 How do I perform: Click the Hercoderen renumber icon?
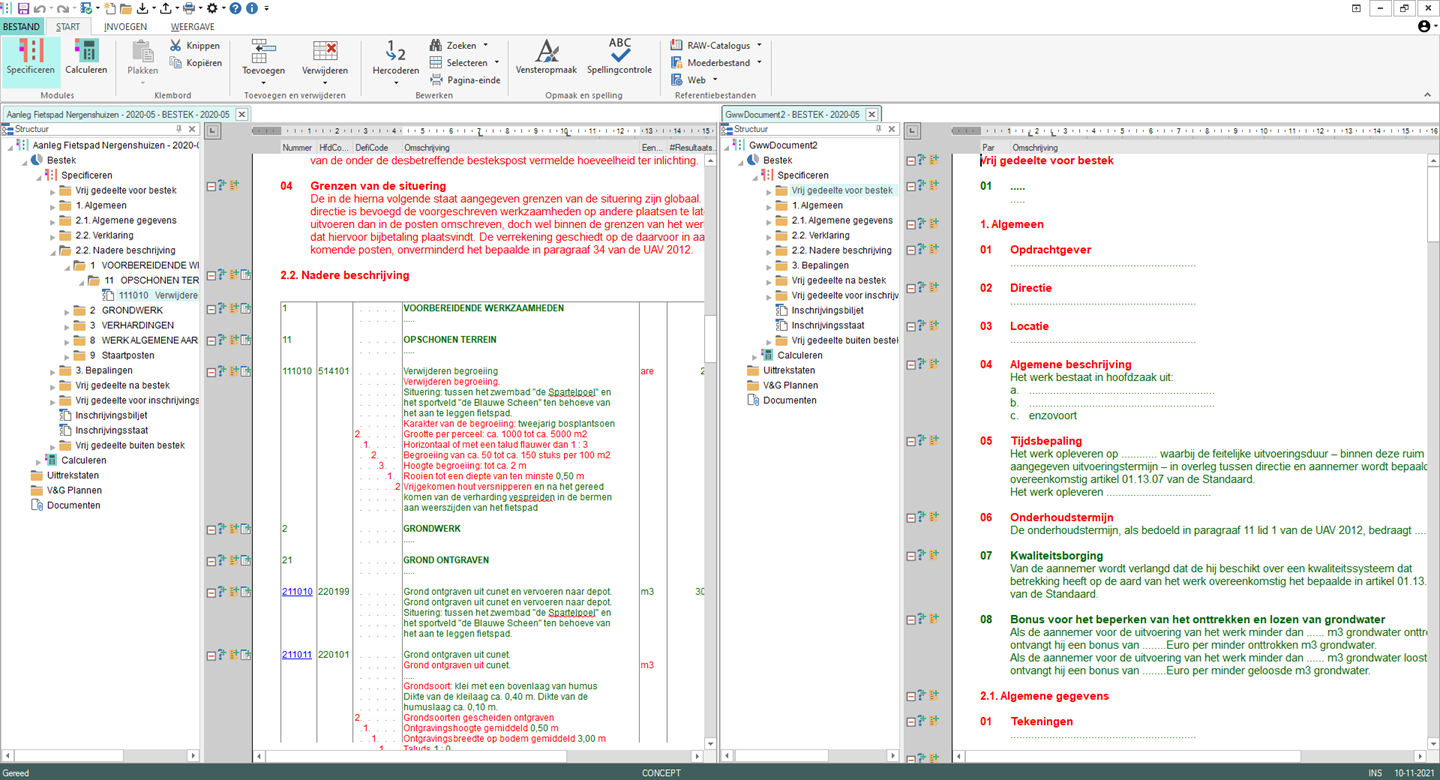(396, 50)
